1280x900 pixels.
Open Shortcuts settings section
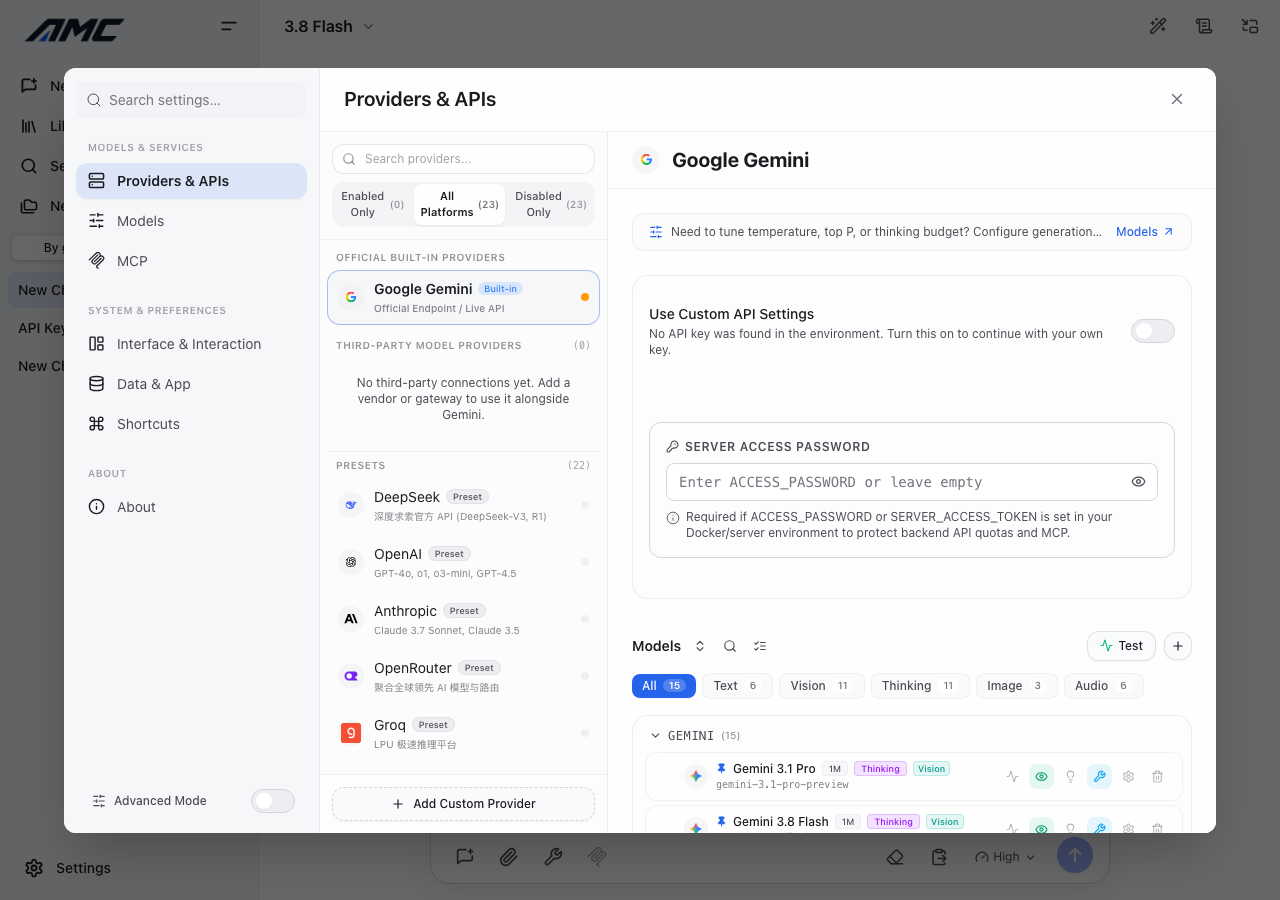pos(191,424)
